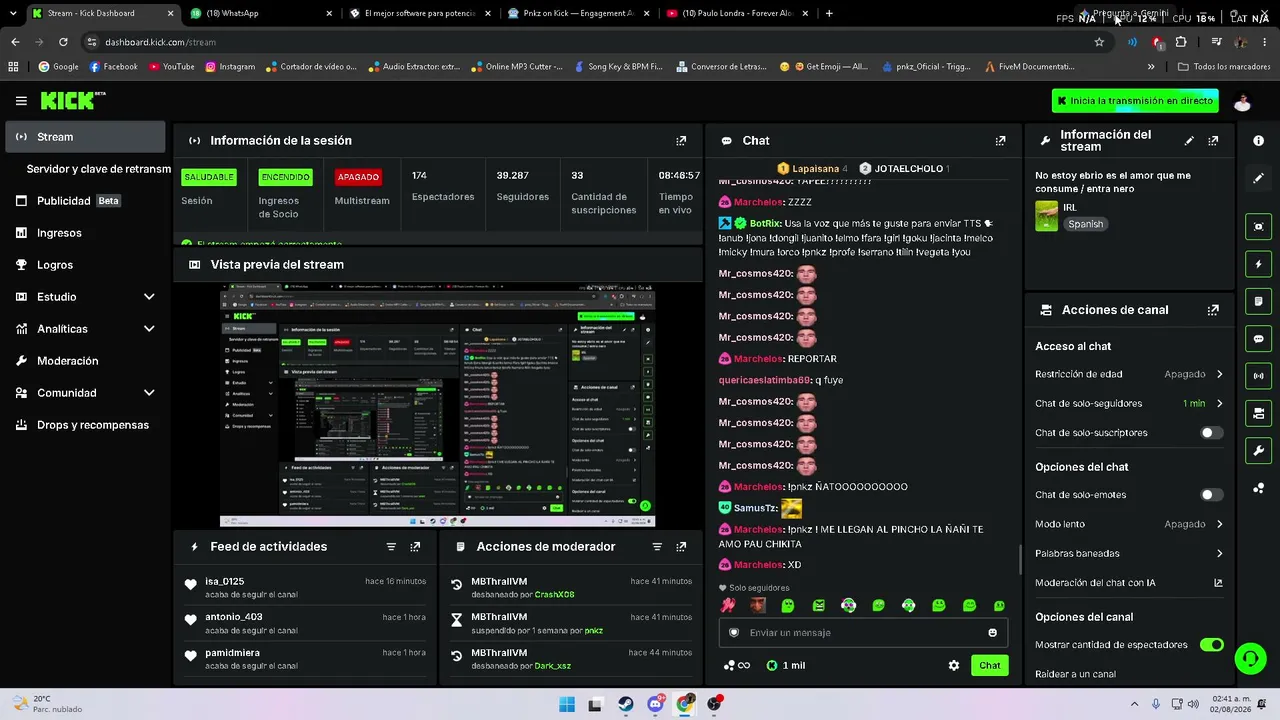Open Logros in the sidebar
Screen dimensions: 1280x720
(x=85, y=265)
